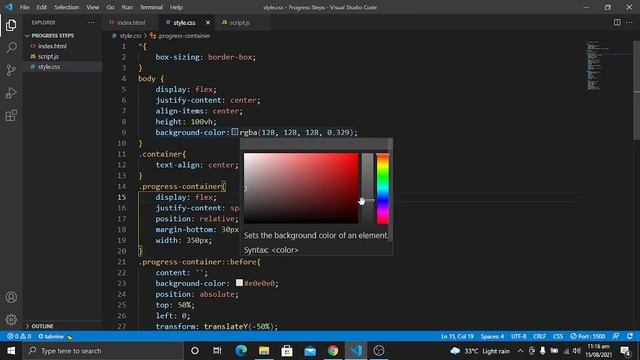Viewport: 640px width, 360px height.
Task: Close the style.css tab
Action: pos(208,22)
